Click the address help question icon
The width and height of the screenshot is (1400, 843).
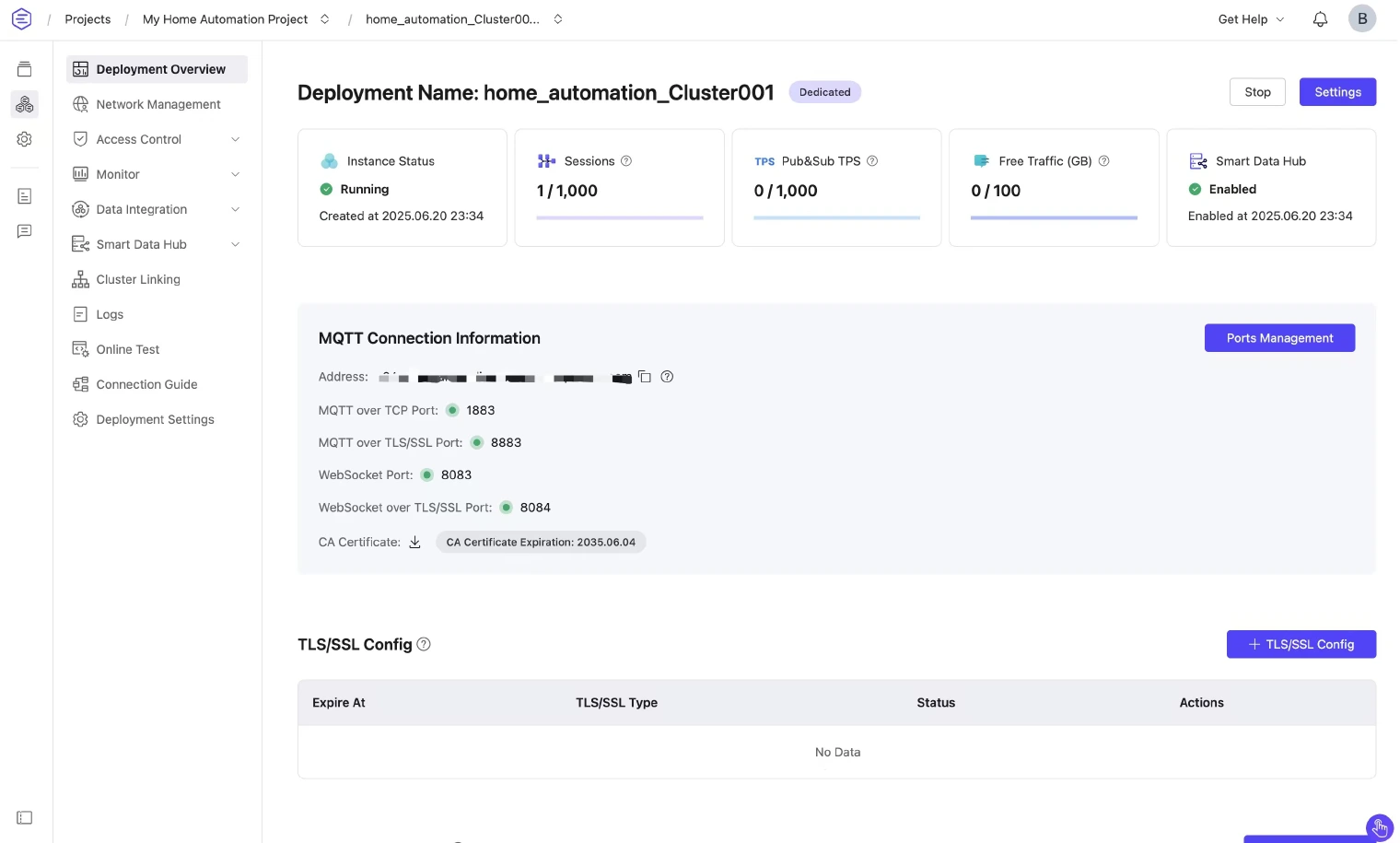[x=667, y=377]
